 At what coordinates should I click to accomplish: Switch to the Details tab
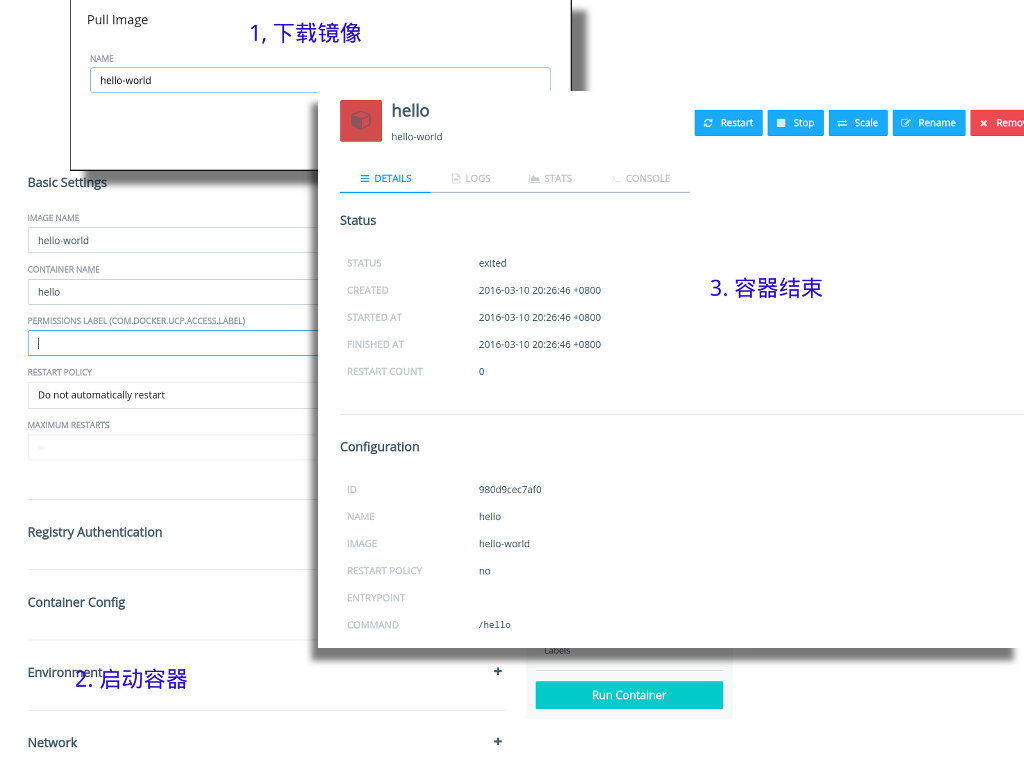coord(385,178)
